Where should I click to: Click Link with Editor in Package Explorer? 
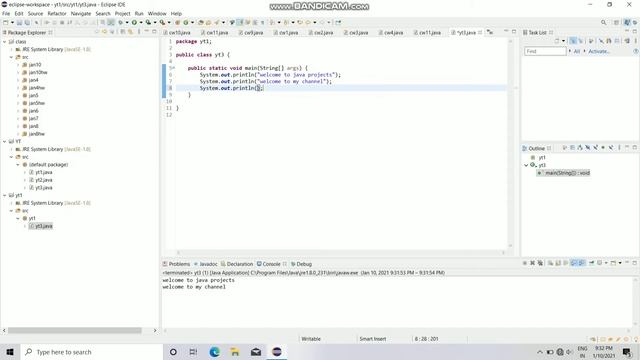coord(130,32)
